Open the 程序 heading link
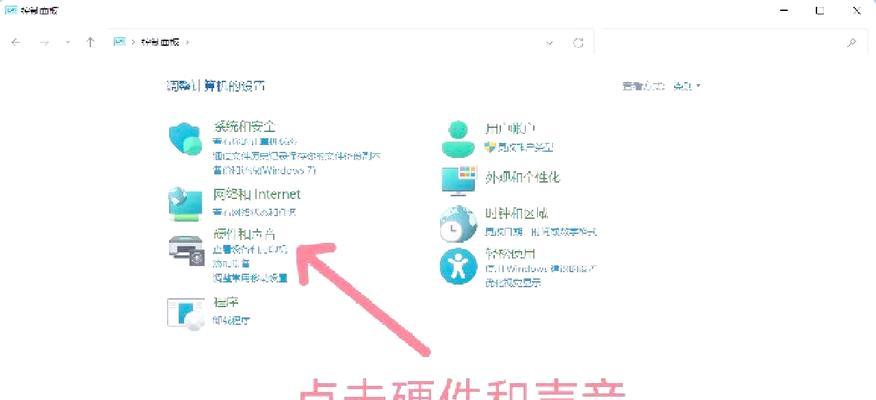The width and height of the screenshot is (876, 400). pos(226,303)
